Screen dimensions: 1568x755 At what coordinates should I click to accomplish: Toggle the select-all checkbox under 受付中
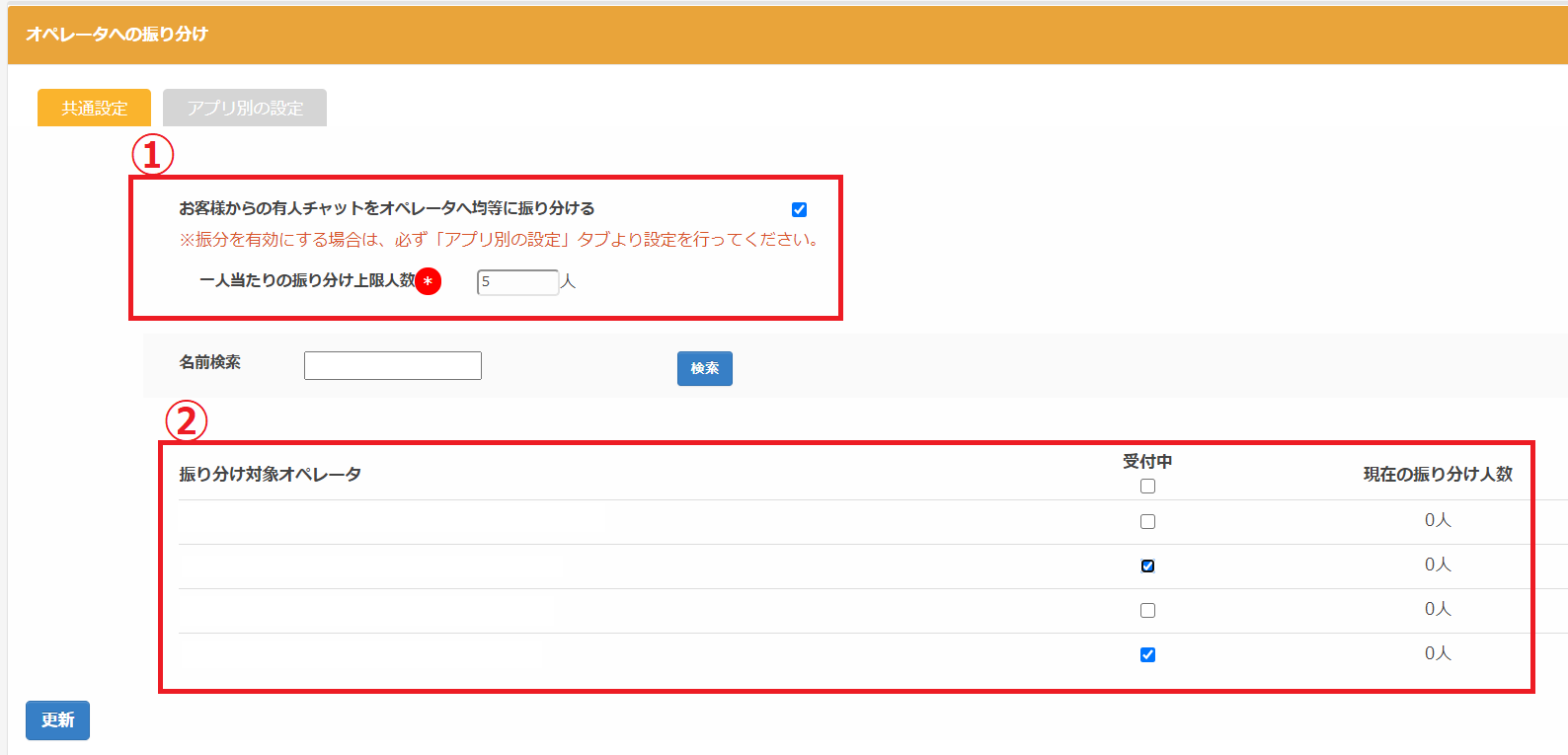(1147, 486)
